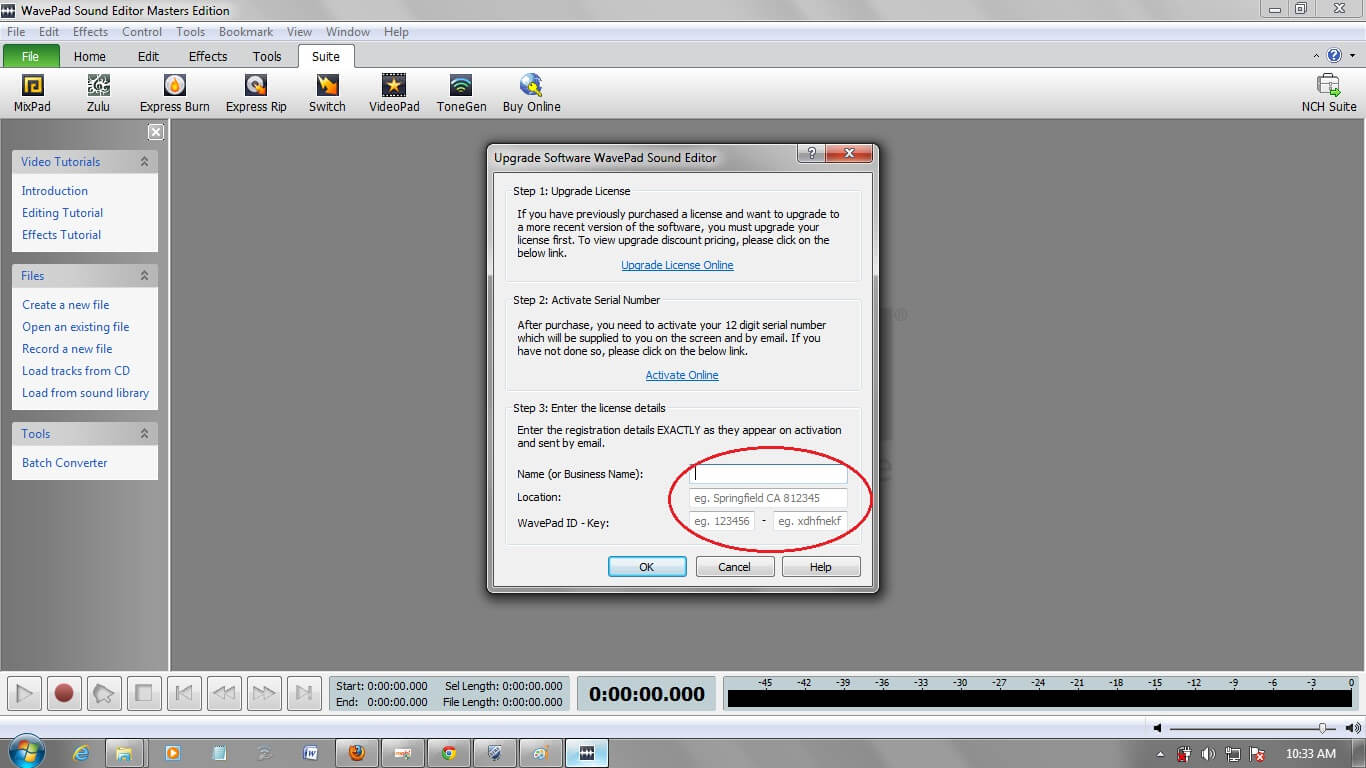The height and width of the screenshot is (768, 1366).
Task: Click the Key field (eg. xdhfnekf)
Action: (x=811, y=521)
